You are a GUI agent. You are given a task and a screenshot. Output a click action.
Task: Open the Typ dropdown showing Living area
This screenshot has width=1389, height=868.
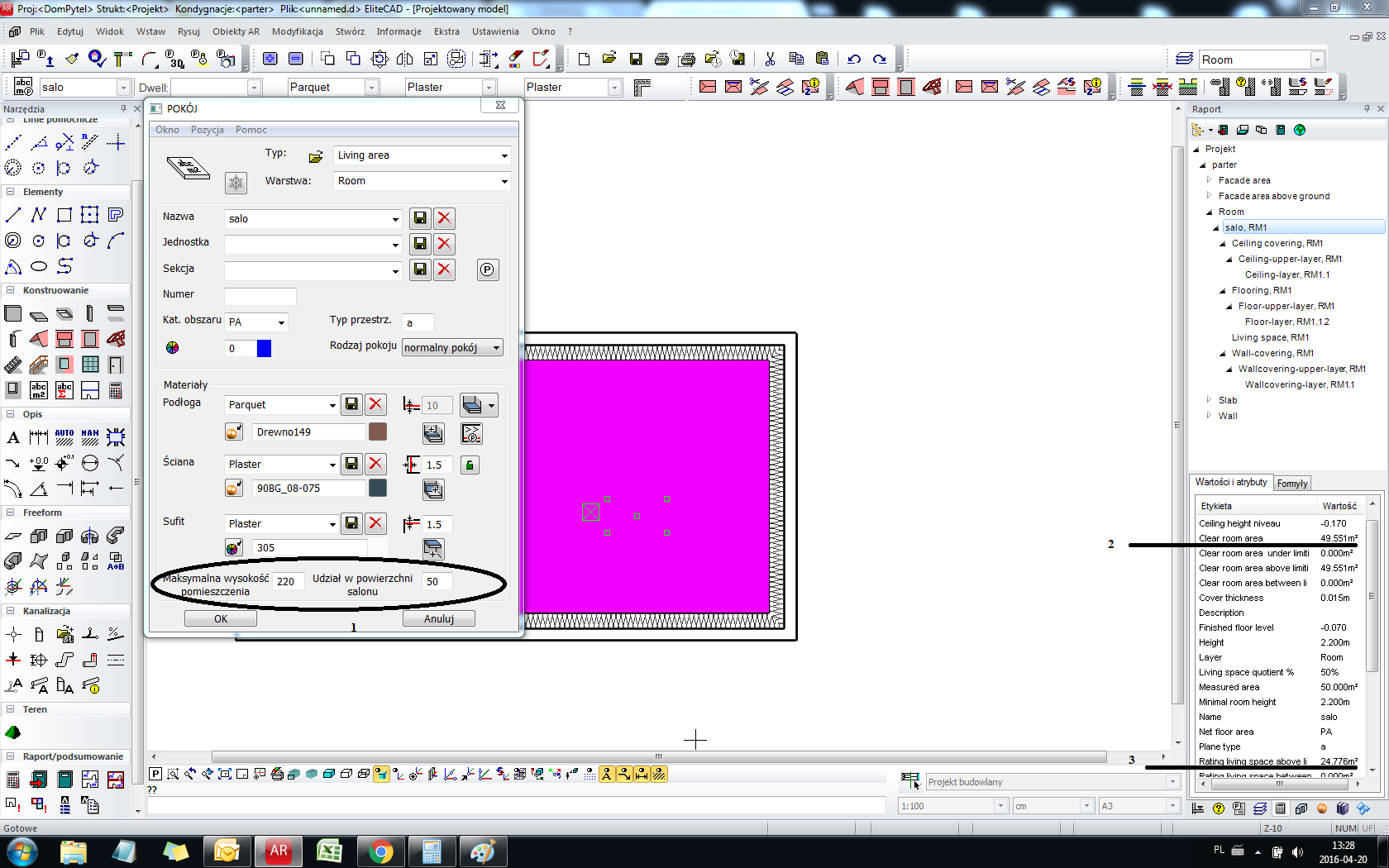504,155
